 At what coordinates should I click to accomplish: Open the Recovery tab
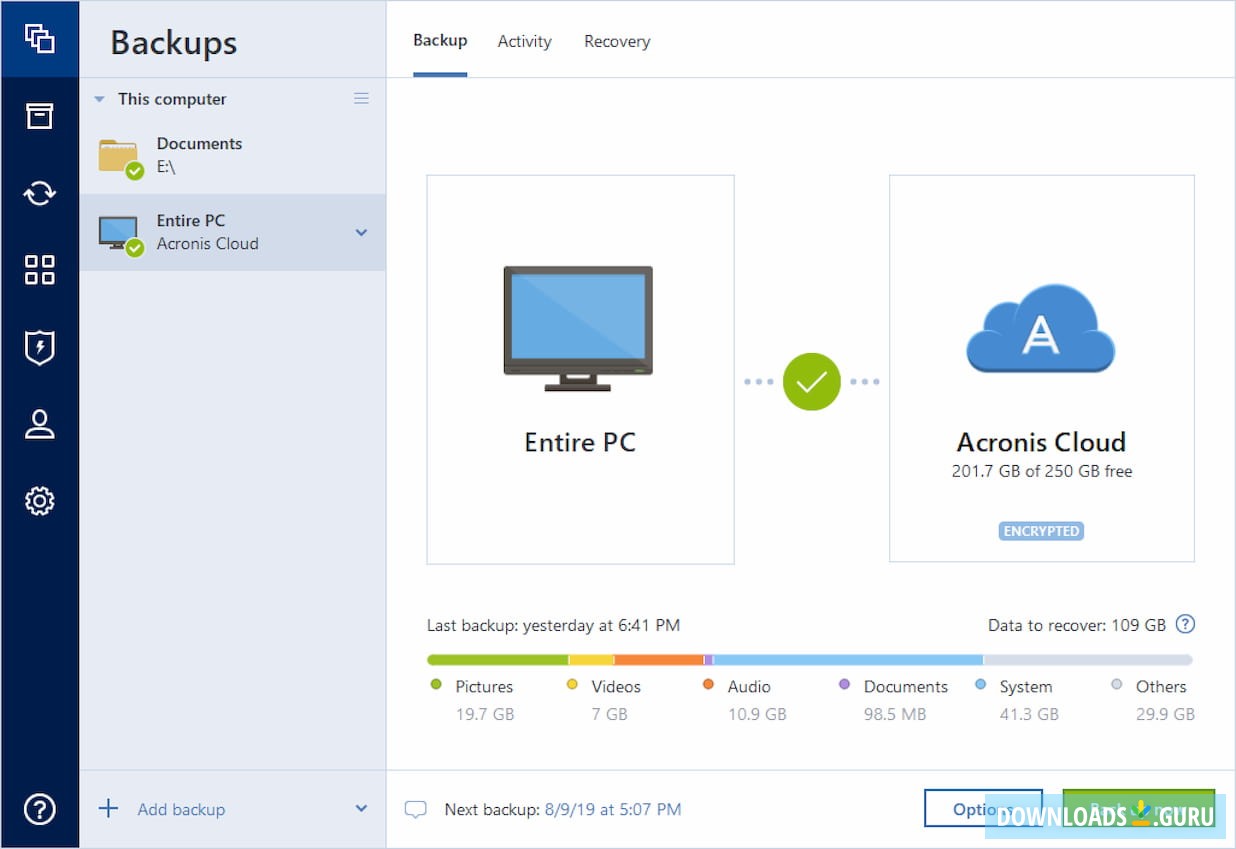(x=617, y=41)
